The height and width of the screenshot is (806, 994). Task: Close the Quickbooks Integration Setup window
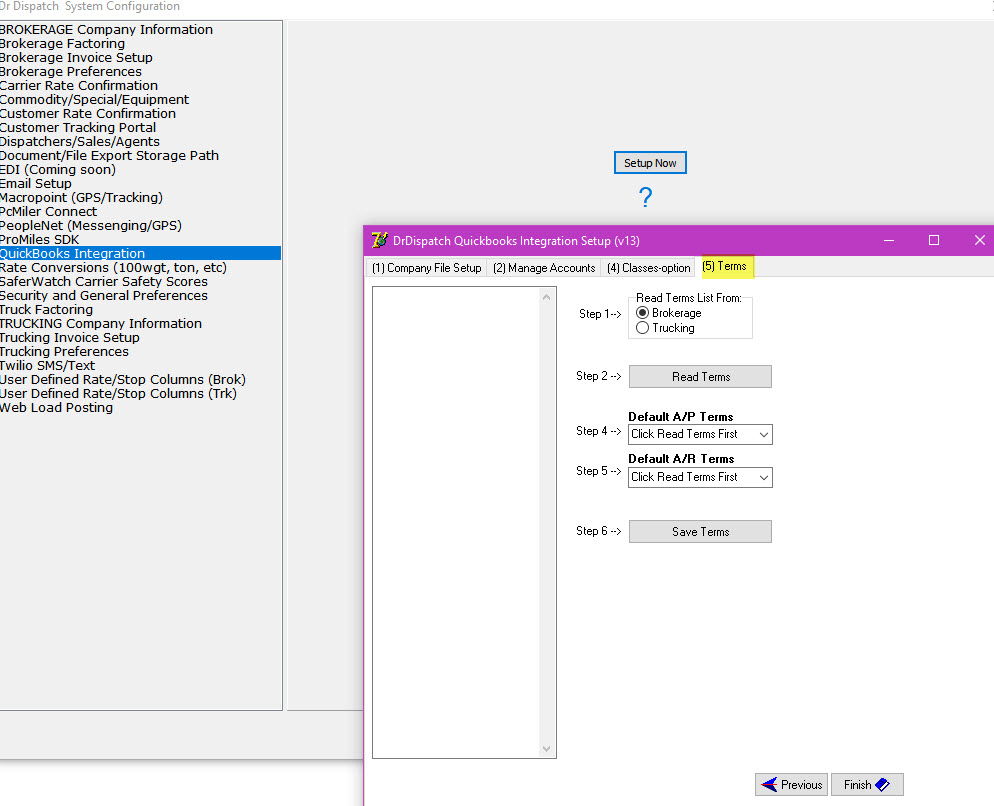click(x=979, y=240)
